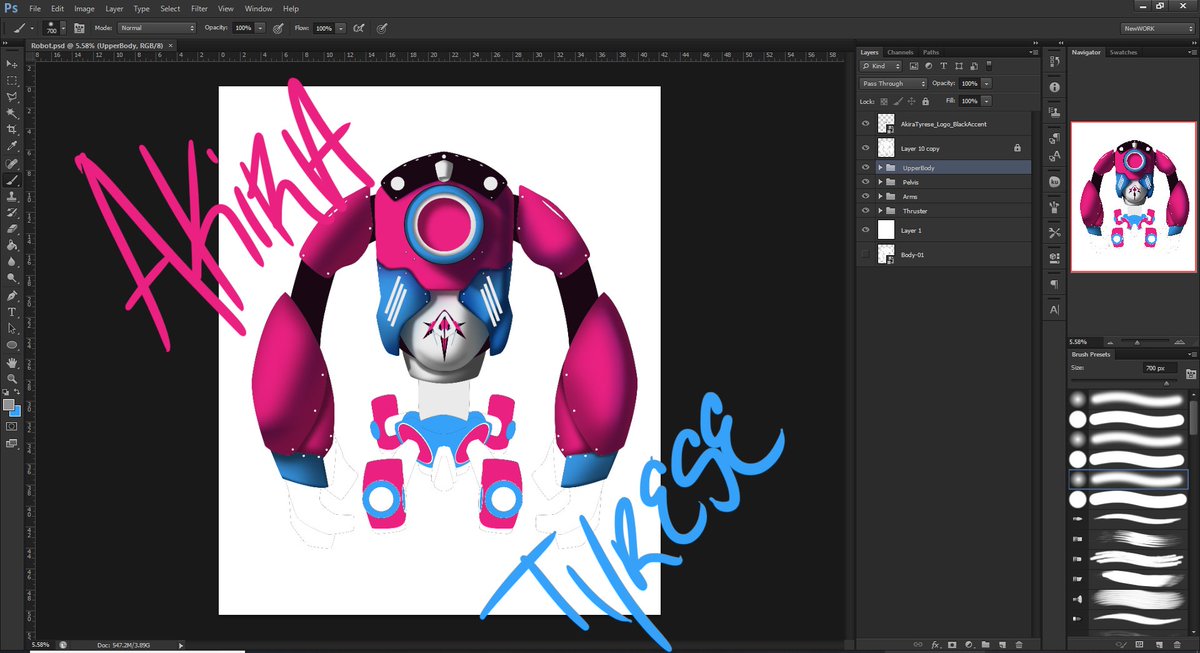Open the layer Fill dropdown arrow

click(987, 101)
